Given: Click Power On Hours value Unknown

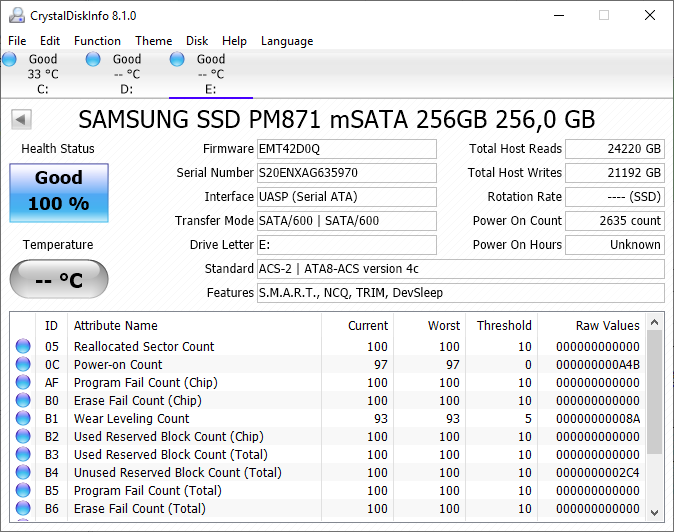Looking at the screenshot, I should click(x=615, y=245).
